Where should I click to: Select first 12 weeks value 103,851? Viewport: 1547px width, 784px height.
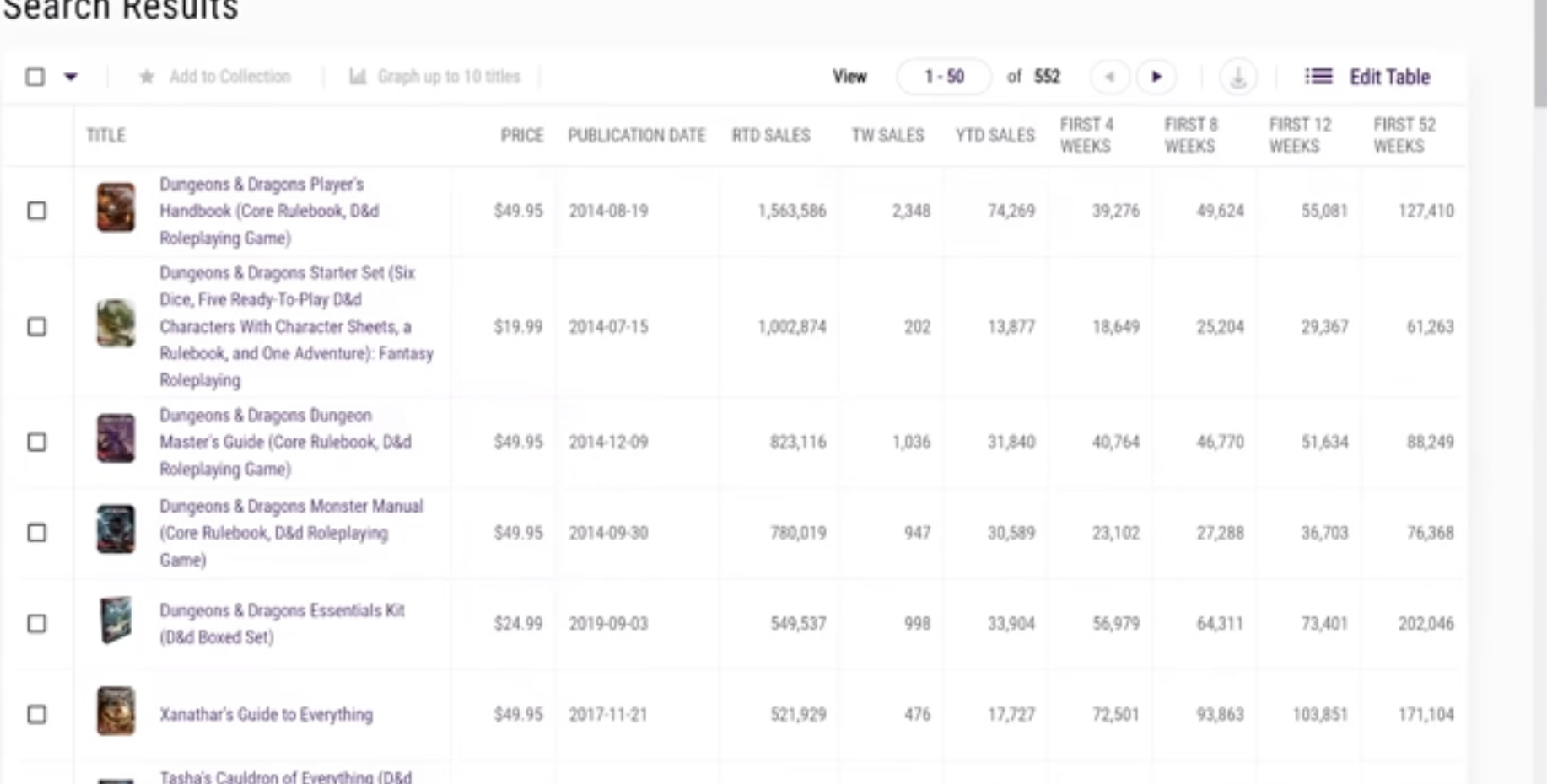click(x=1320, y=714)
